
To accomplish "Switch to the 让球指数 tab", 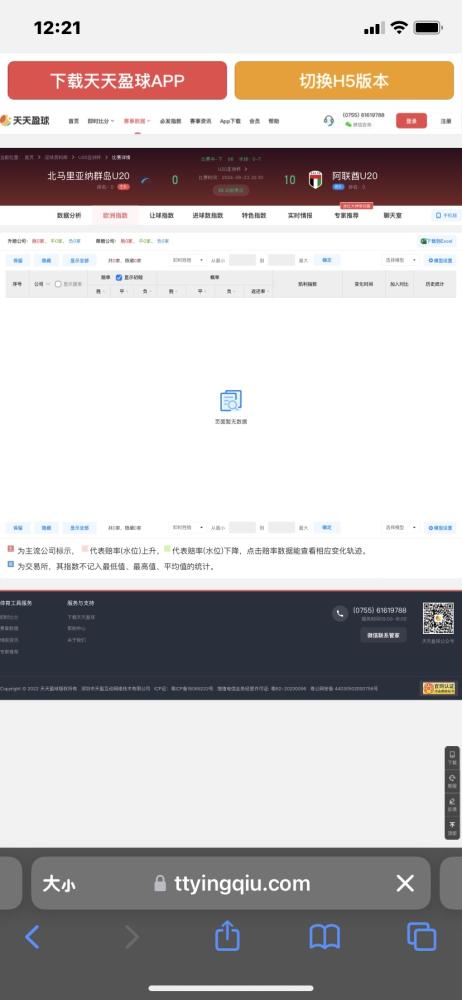I will tap(161, 216).
